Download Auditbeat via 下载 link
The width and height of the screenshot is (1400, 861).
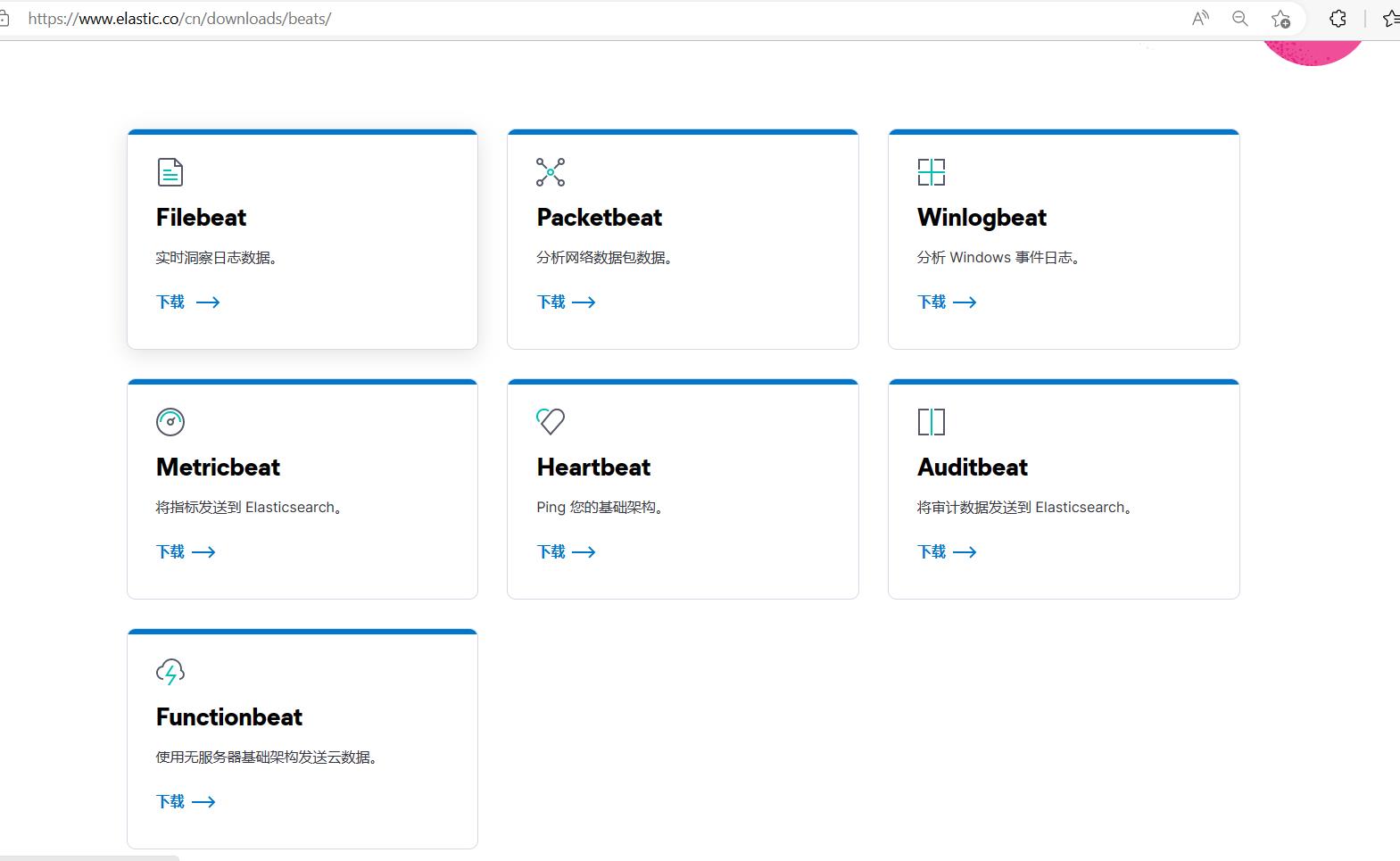tap(947, 551)
